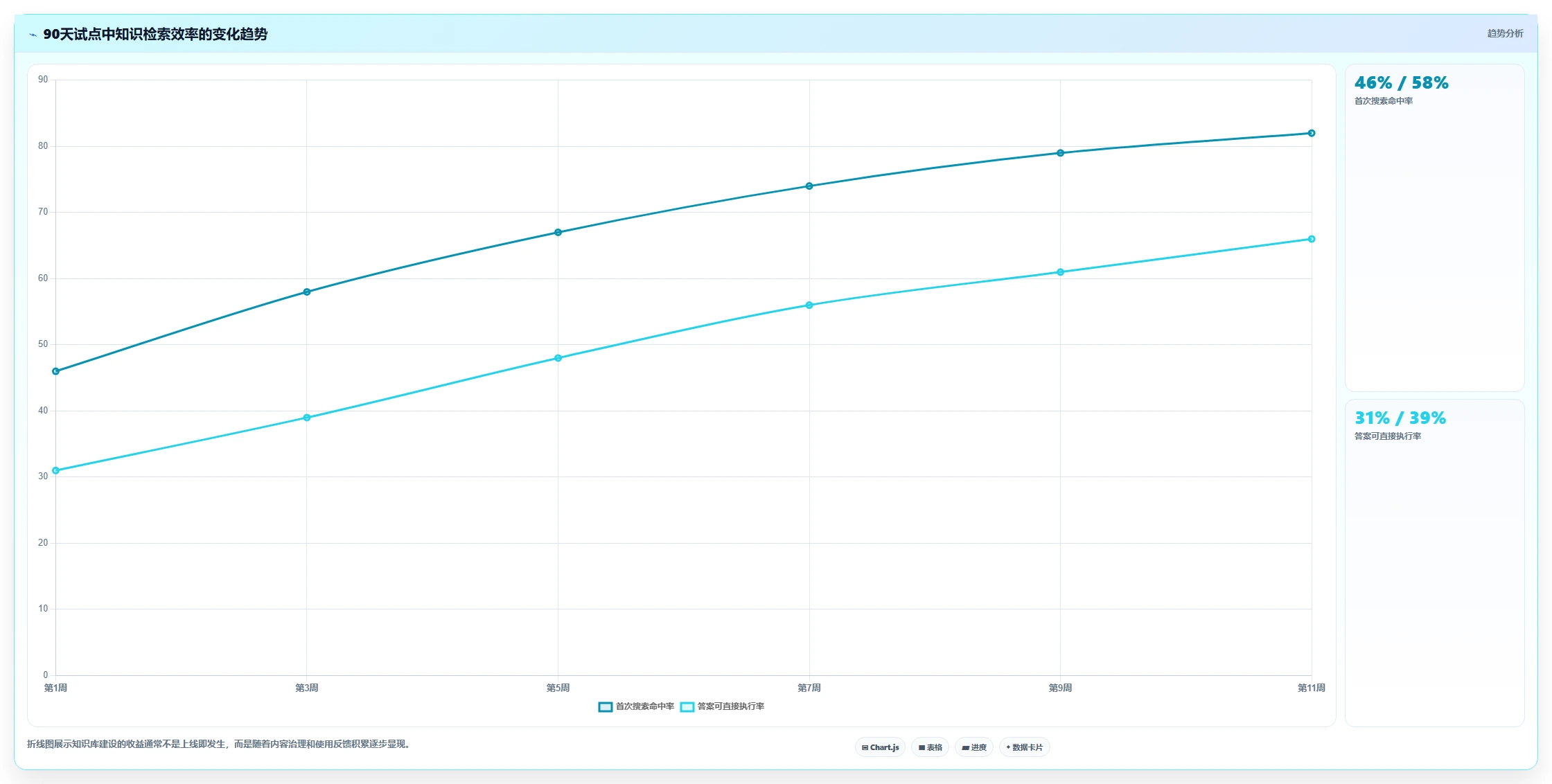Click the 第5周 x-axis label

pos(558,688)
